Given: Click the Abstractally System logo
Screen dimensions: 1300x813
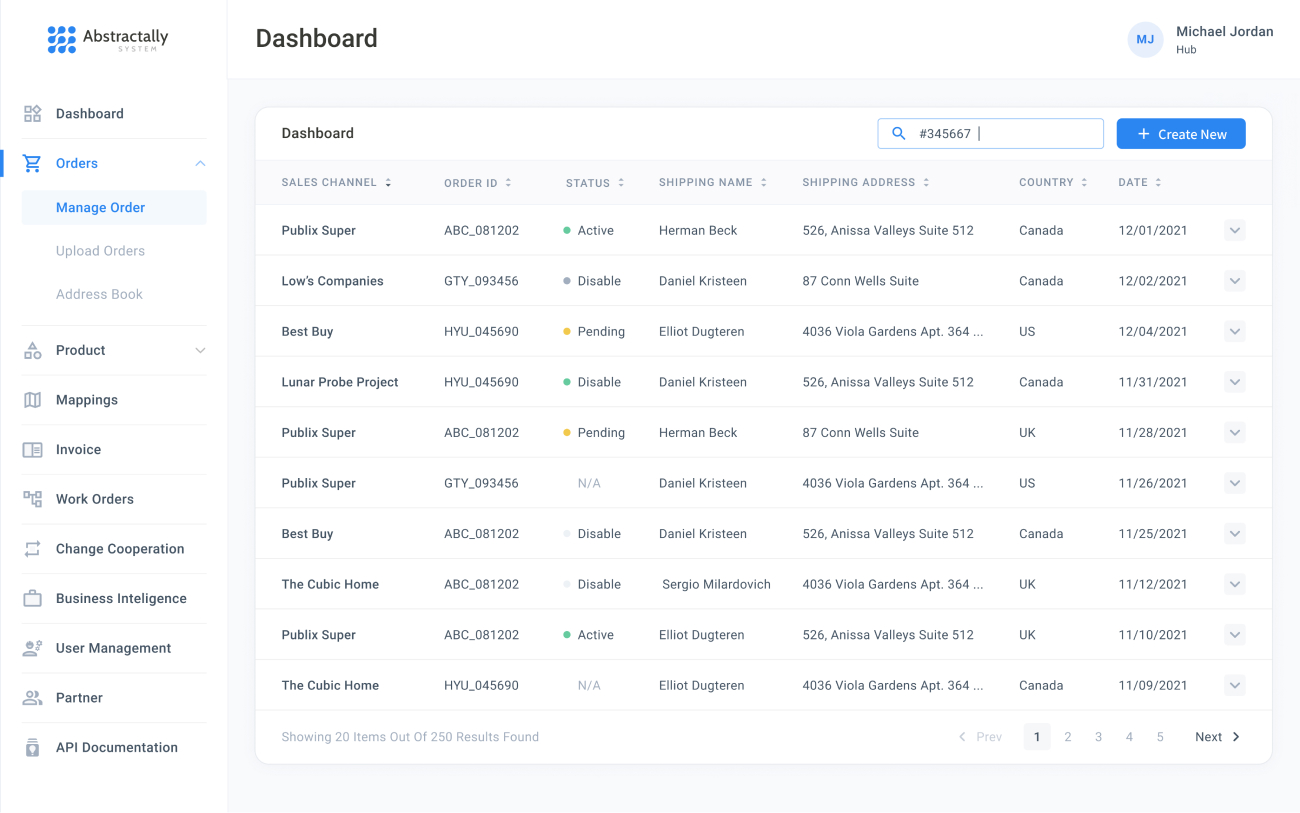Looking at the screenshot, I should tap(108, 39).
